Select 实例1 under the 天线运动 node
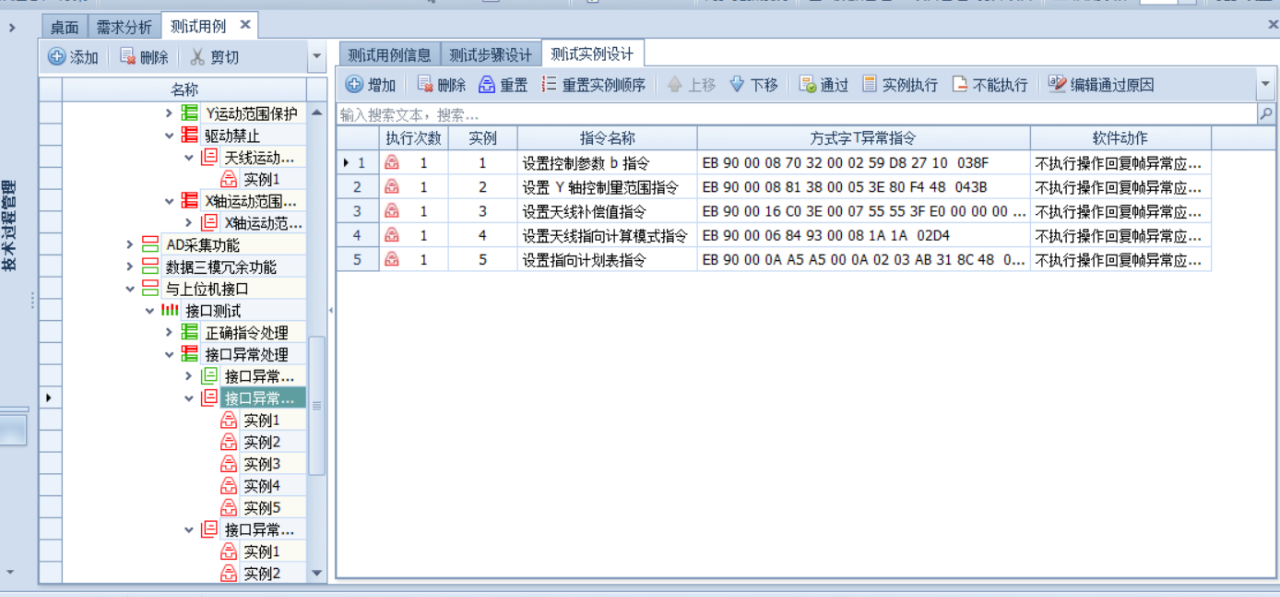This screenshot has width=1280, height=597. 262,180
